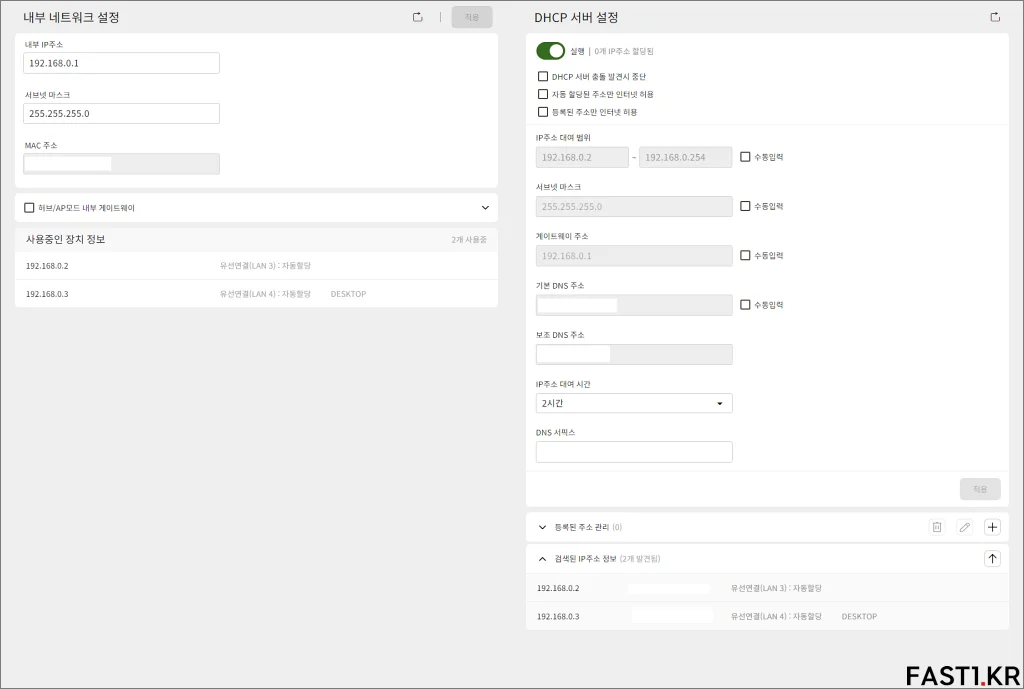Check 자동 할당된 주소만 인터넷 허용 option
Screen dimensions: 1024x689
(543, 94)
